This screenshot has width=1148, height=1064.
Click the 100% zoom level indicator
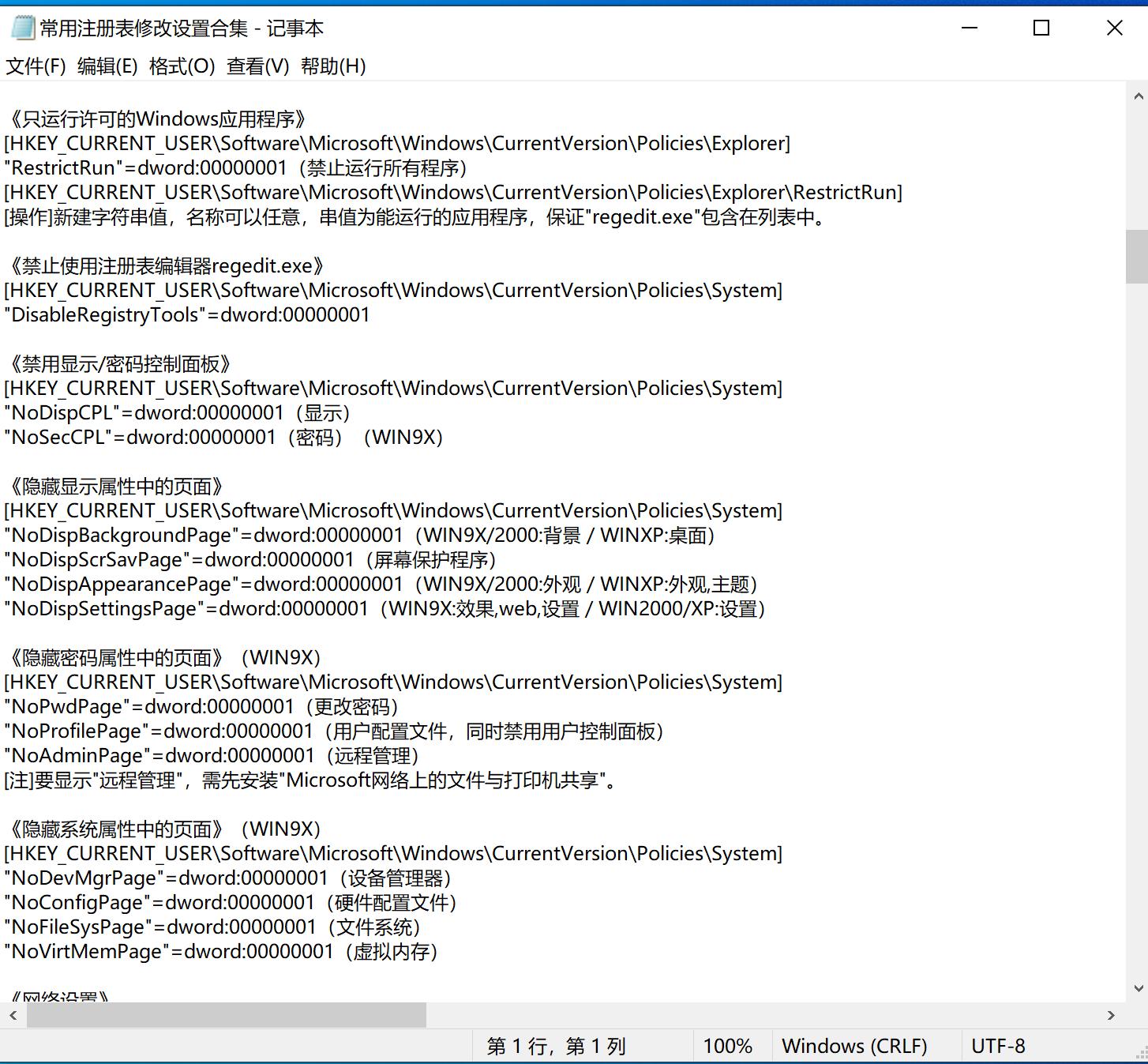pyautogui.click(x=729, y=1045)
